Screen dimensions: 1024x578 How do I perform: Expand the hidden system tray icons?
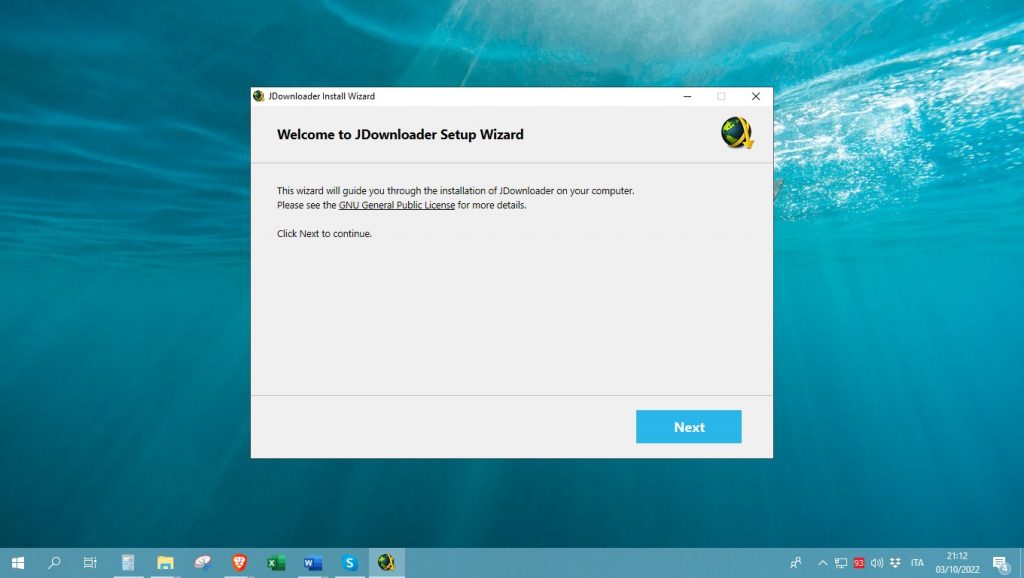(823, 563)
